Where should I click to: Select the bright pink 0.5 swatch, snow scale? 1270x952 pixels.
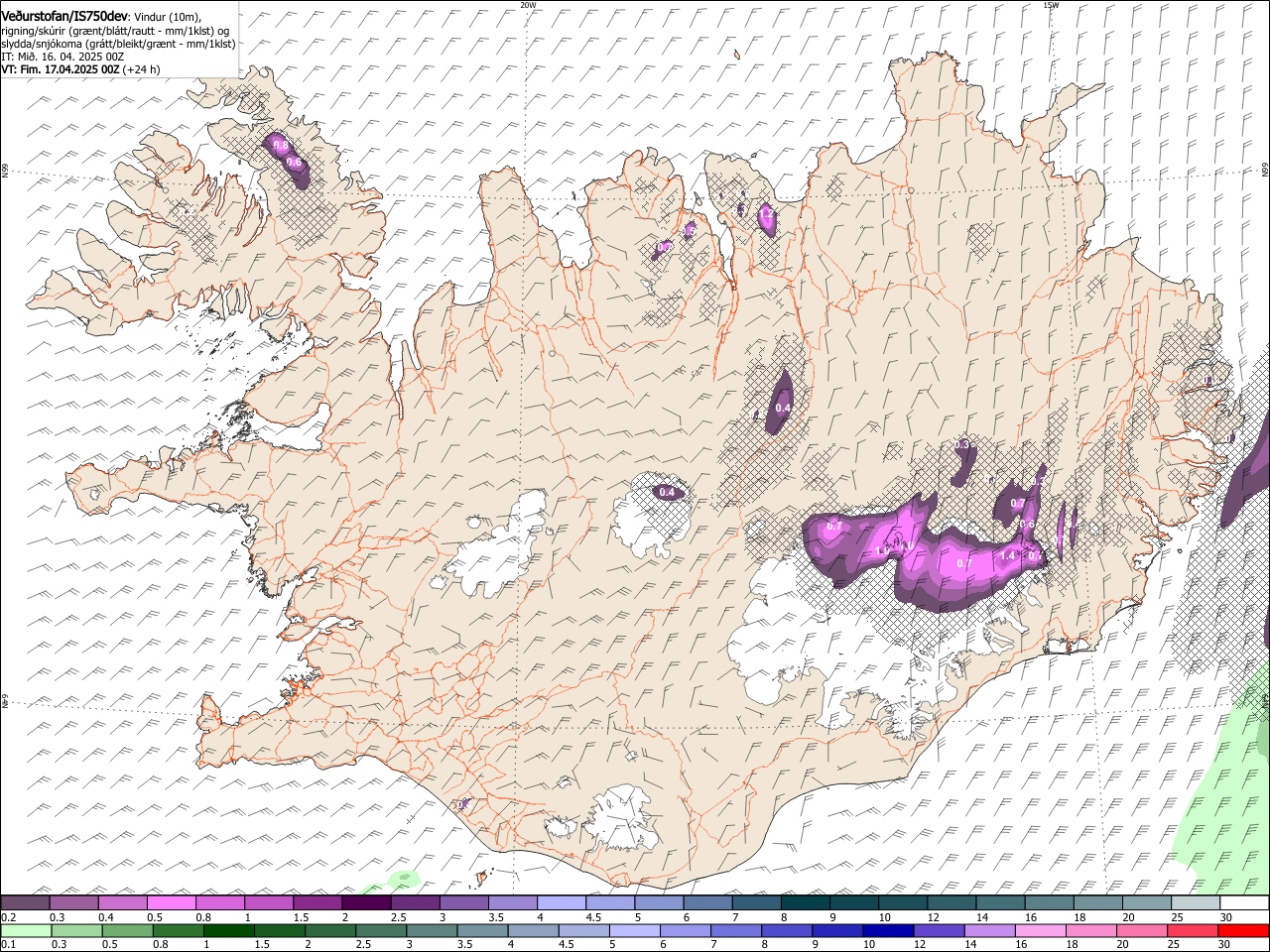(172, 902)
